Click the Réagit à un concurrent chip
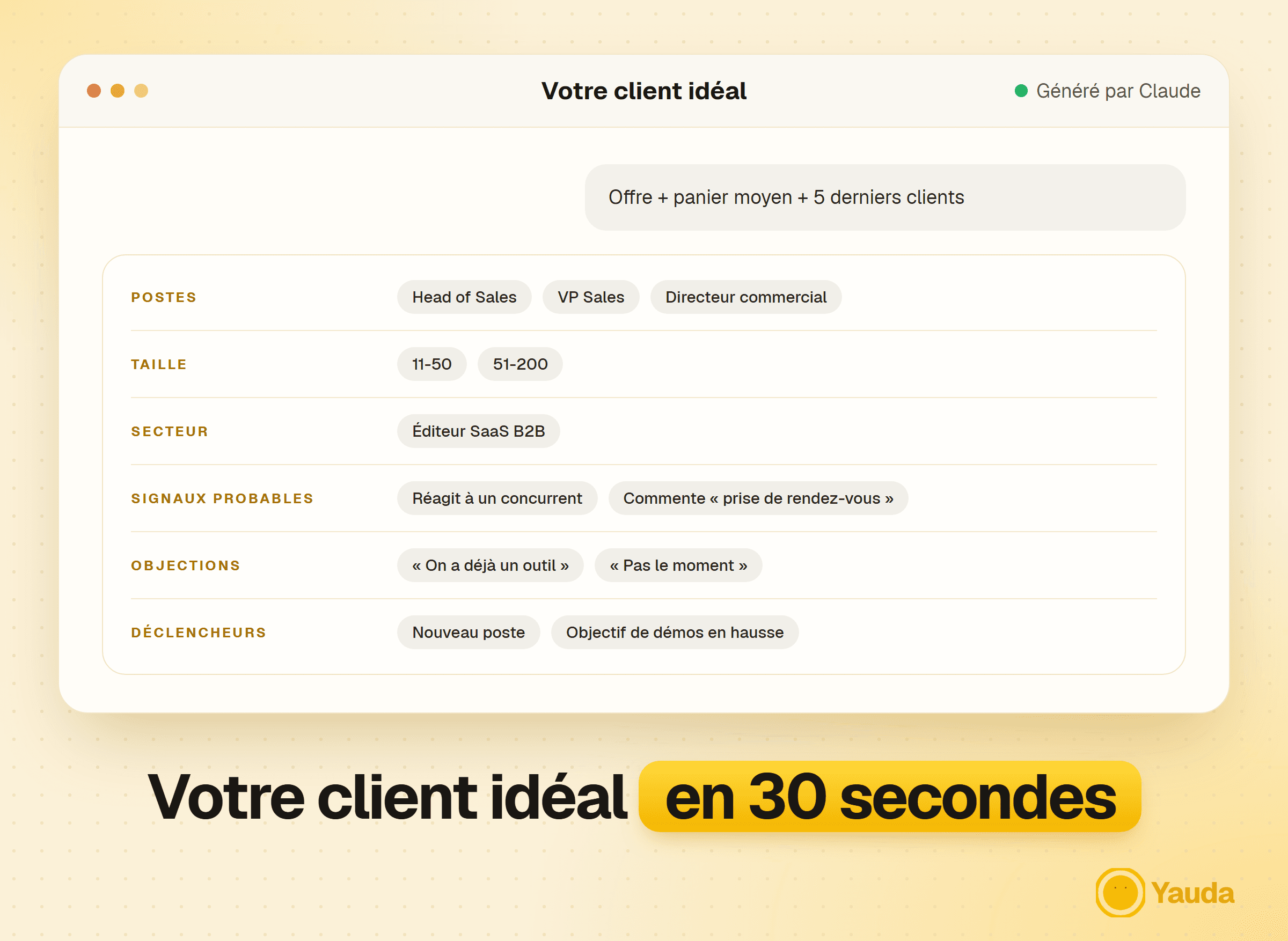 [497, 498]
